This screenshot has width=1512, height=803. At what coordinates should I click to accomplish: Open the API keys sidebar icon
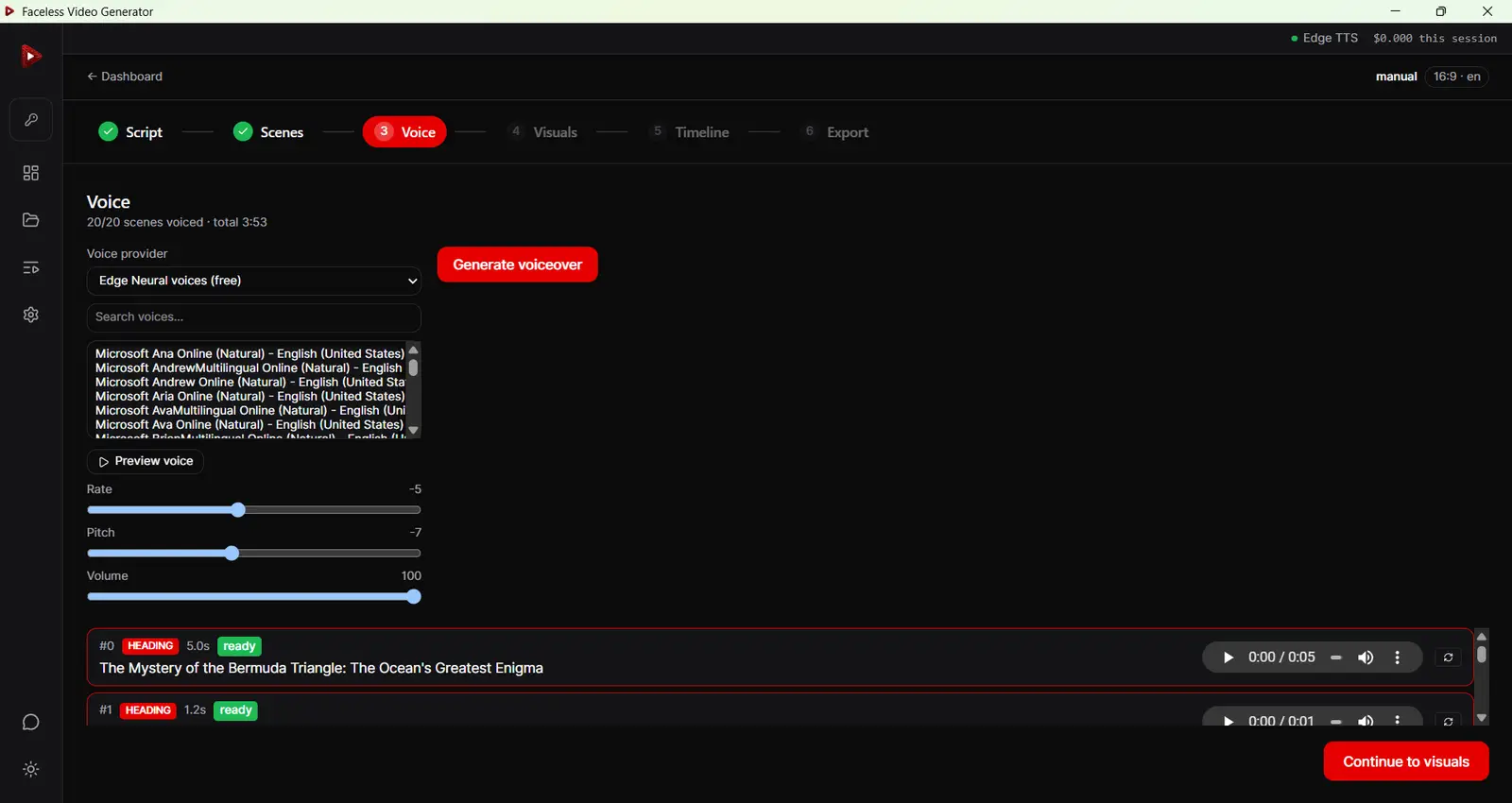31,120
